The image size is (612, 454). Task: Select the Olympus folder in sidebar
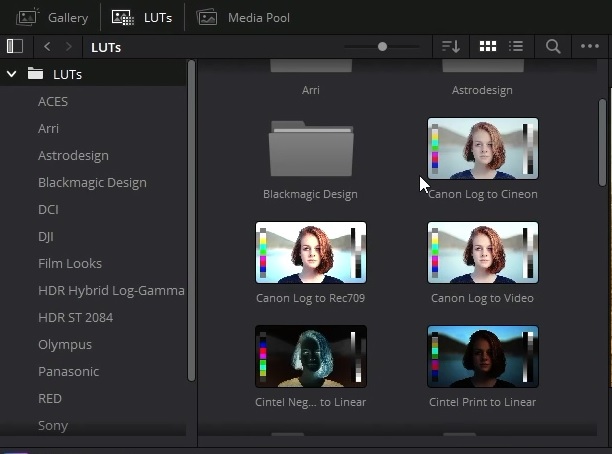pos(65,345)
